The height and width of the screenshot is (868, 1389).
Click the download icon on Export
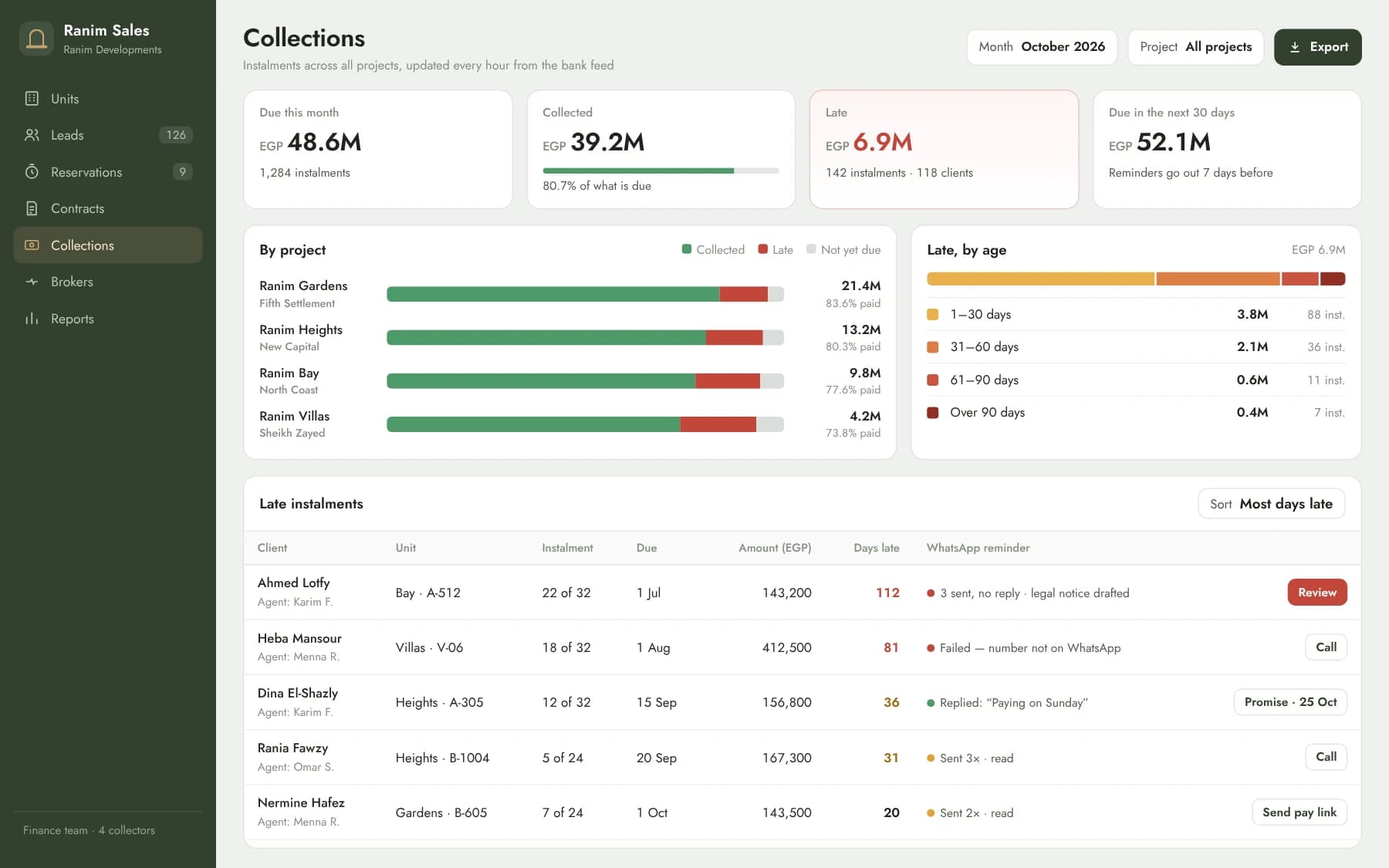pos(1295,47)
